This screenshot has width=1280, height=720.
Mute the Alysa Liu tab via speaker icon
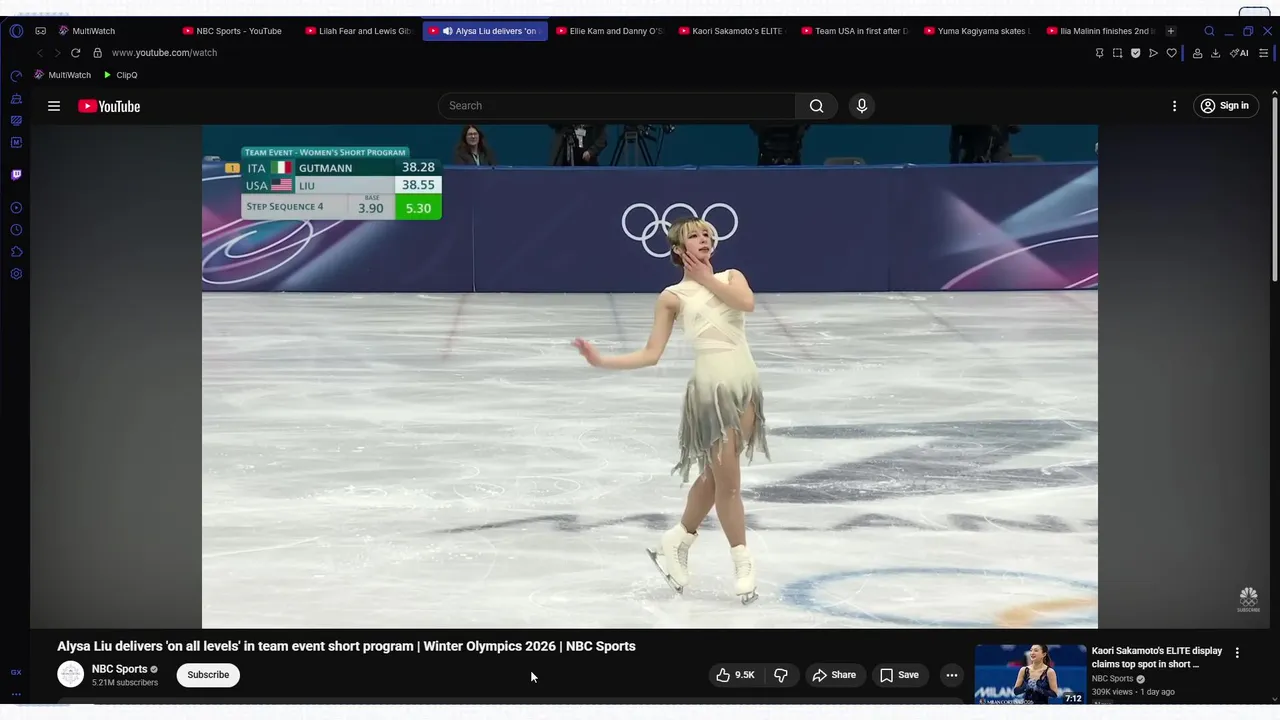(x=447, y=31)
